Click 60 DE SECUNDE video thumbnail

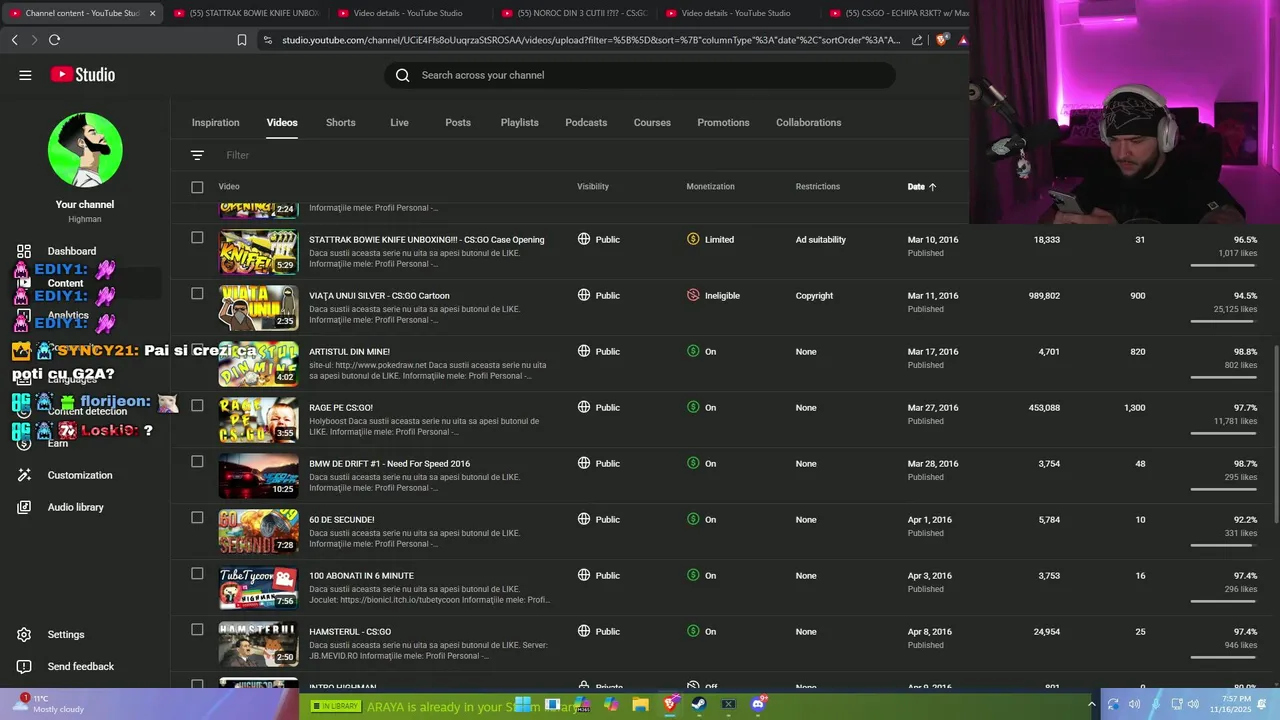pyautogui.click(x=258, y=531)
